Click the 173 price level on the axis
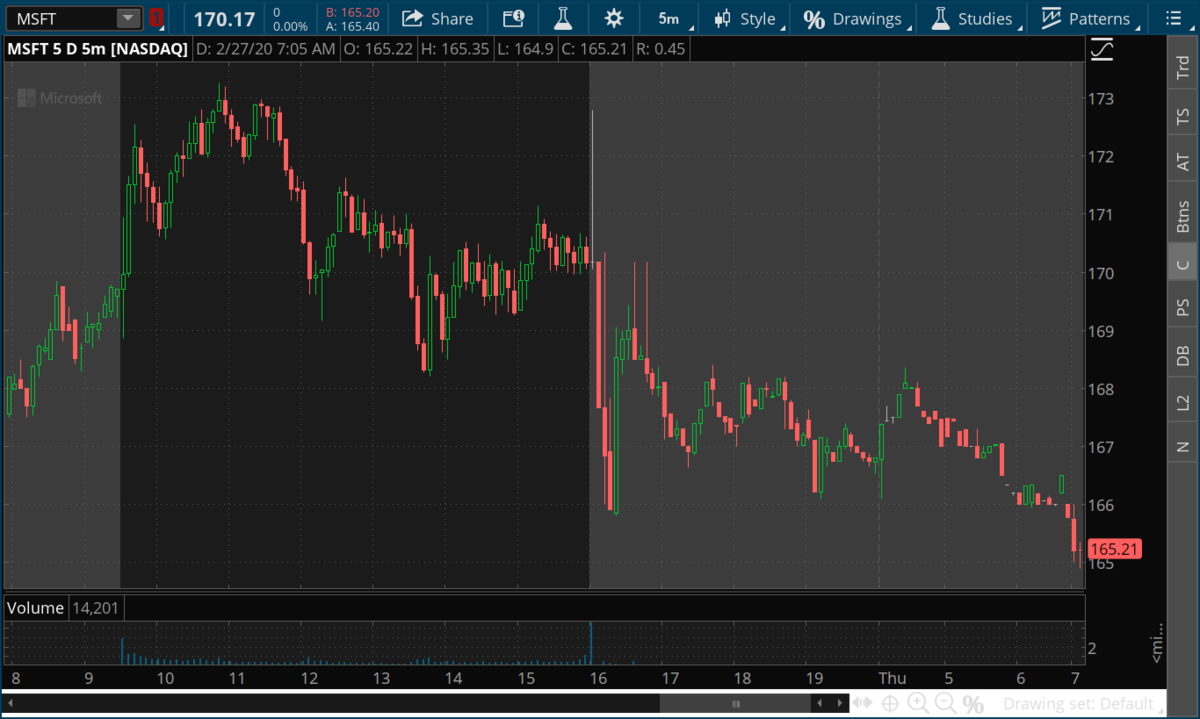The height and width of the screenshot is (719, 1200). (1103, 99)
